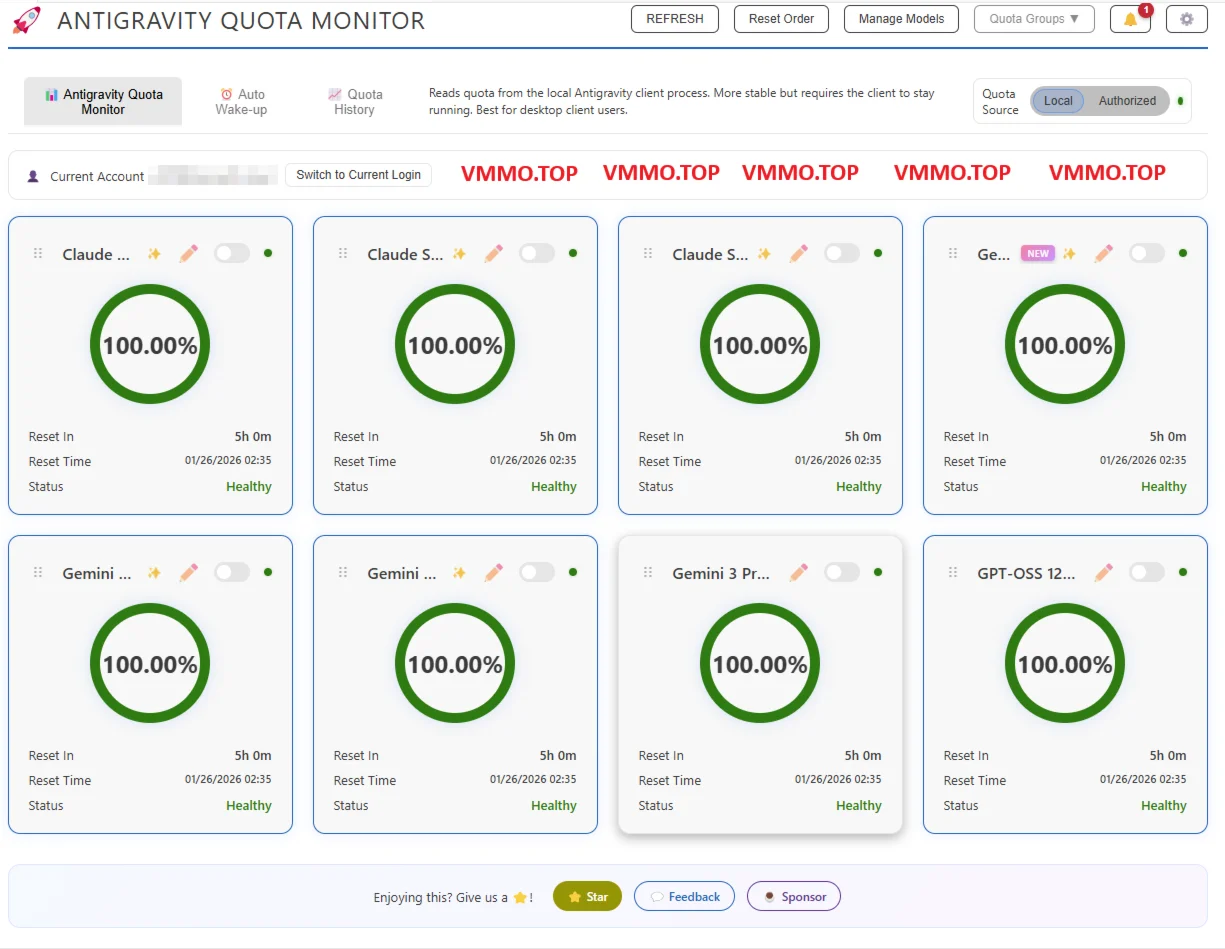Open the Quota History tab
Viewport: 1225px width, 949px height.
[x=355, y=102]
